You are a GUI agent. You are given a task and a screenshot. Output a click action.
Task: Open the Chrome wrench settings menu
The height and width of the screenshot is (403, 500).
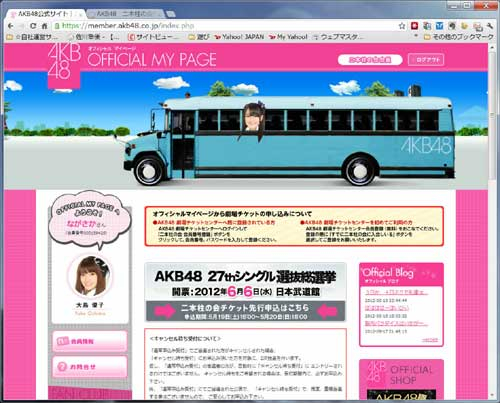(489, 26)
